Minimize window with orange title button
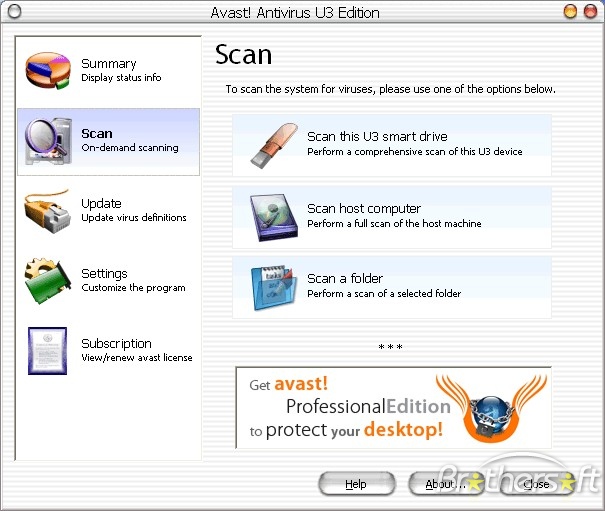The width and height of the screenshot is (605, 511). click(570, 12)
